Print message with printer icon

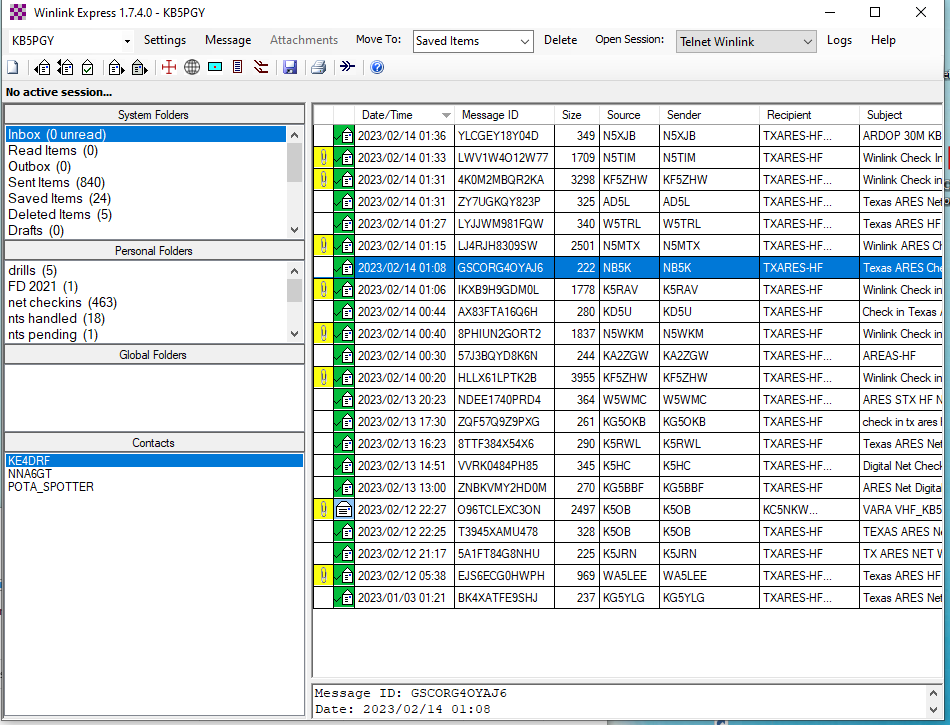coord(319,67)
